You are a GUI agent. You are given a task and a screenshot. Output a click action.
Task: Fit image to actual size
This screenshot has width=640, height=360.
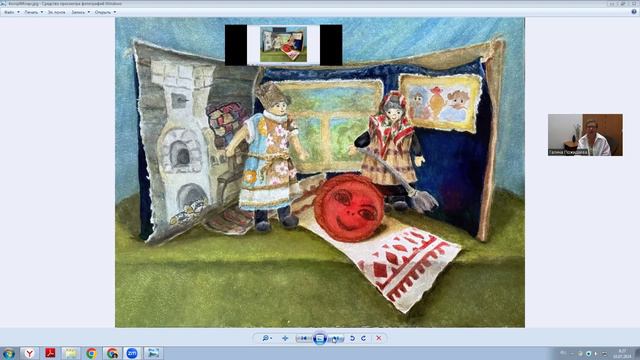(x=285, y=338)
